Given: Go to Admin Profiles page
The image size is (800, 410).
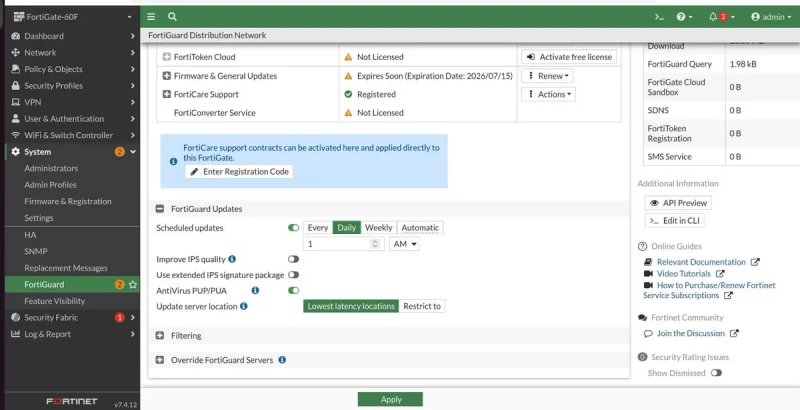Looking at the screenshot, I should pos(51,185).
